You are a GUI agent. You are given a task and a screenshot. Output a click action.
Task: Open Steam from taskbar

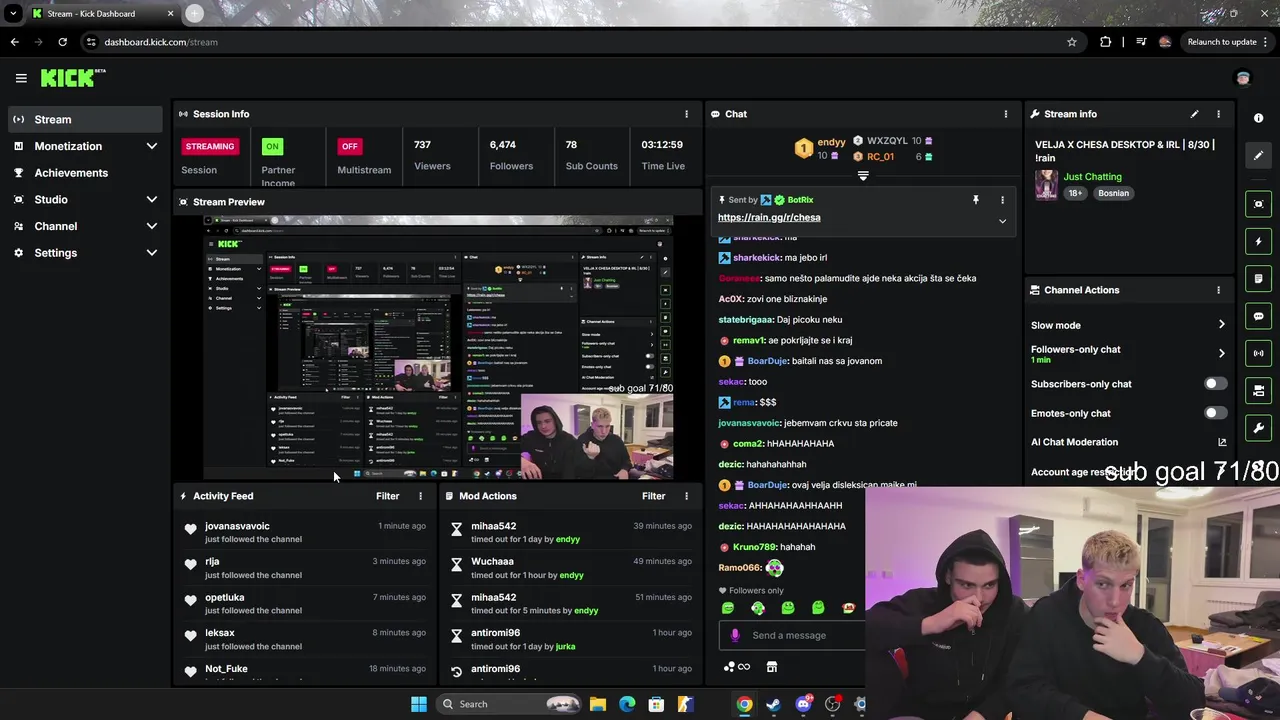[x=773, y=704]
